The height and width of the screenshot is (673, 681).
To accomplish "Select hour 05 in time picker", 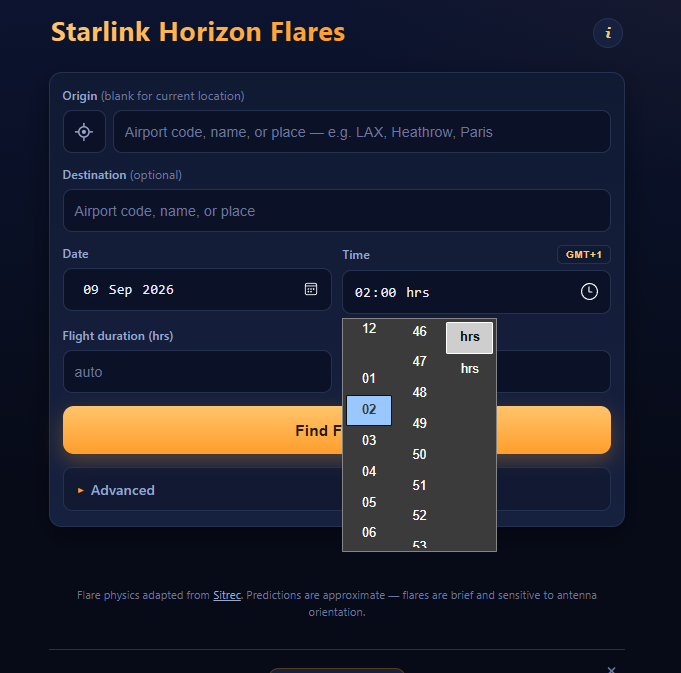I will [369, 502].
